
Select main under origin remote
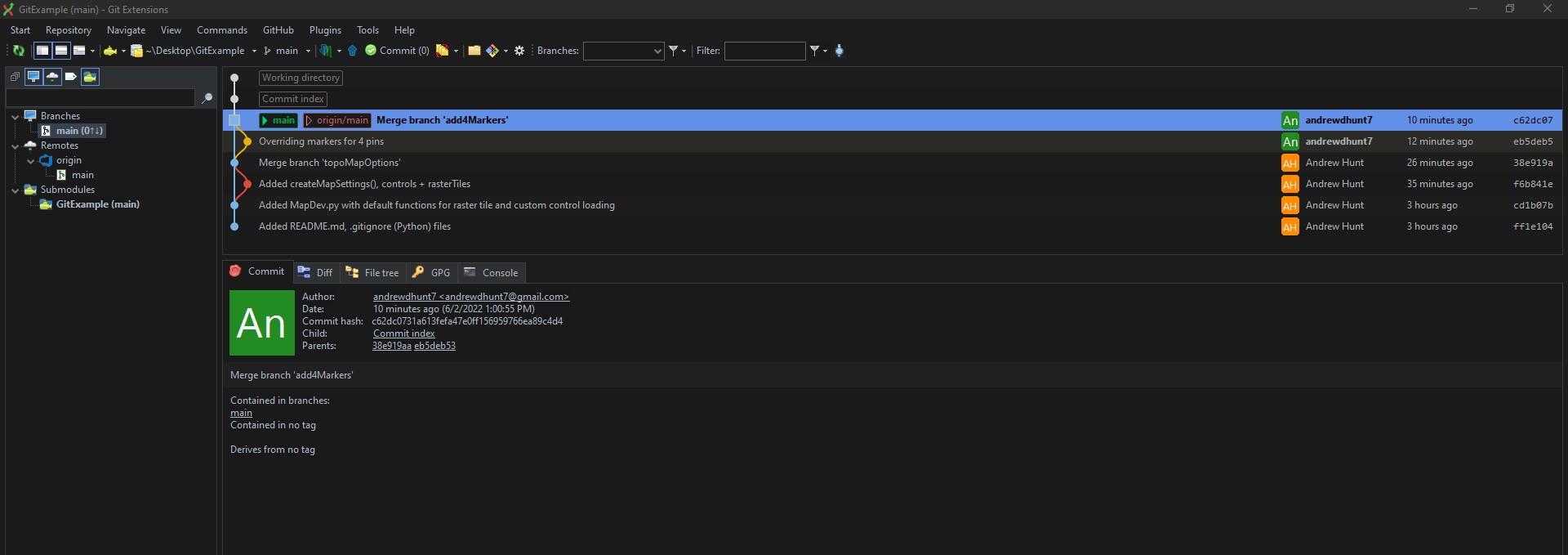pyautogui.click(x=82, y=175)
